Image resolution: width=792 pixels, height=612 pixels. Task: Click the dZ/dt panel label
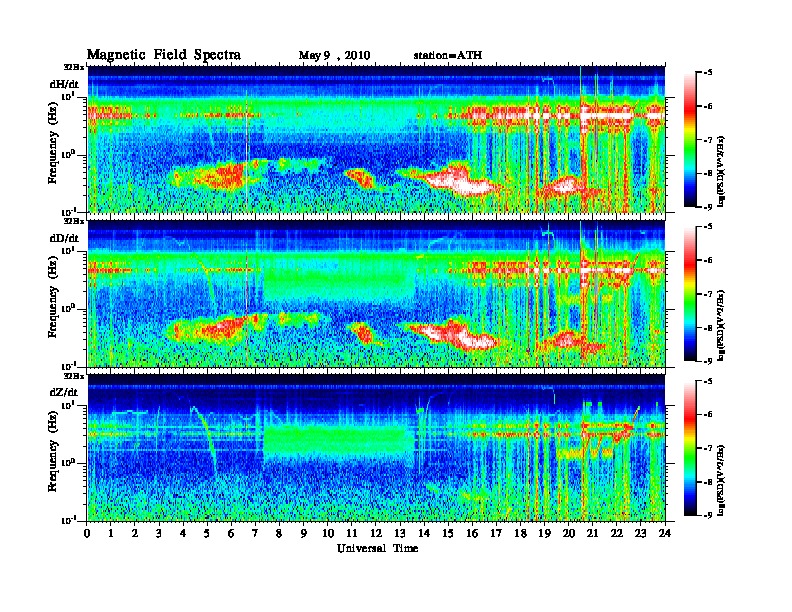click(64, 392)
